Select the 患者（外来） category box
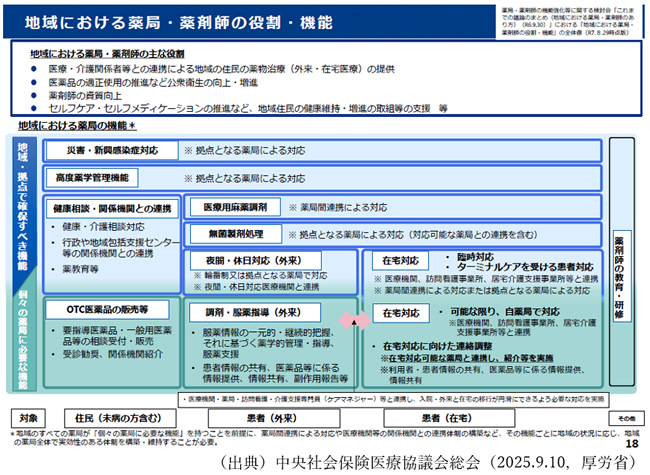The height and width of the screenshot is (475, 650). pos(268,416)
